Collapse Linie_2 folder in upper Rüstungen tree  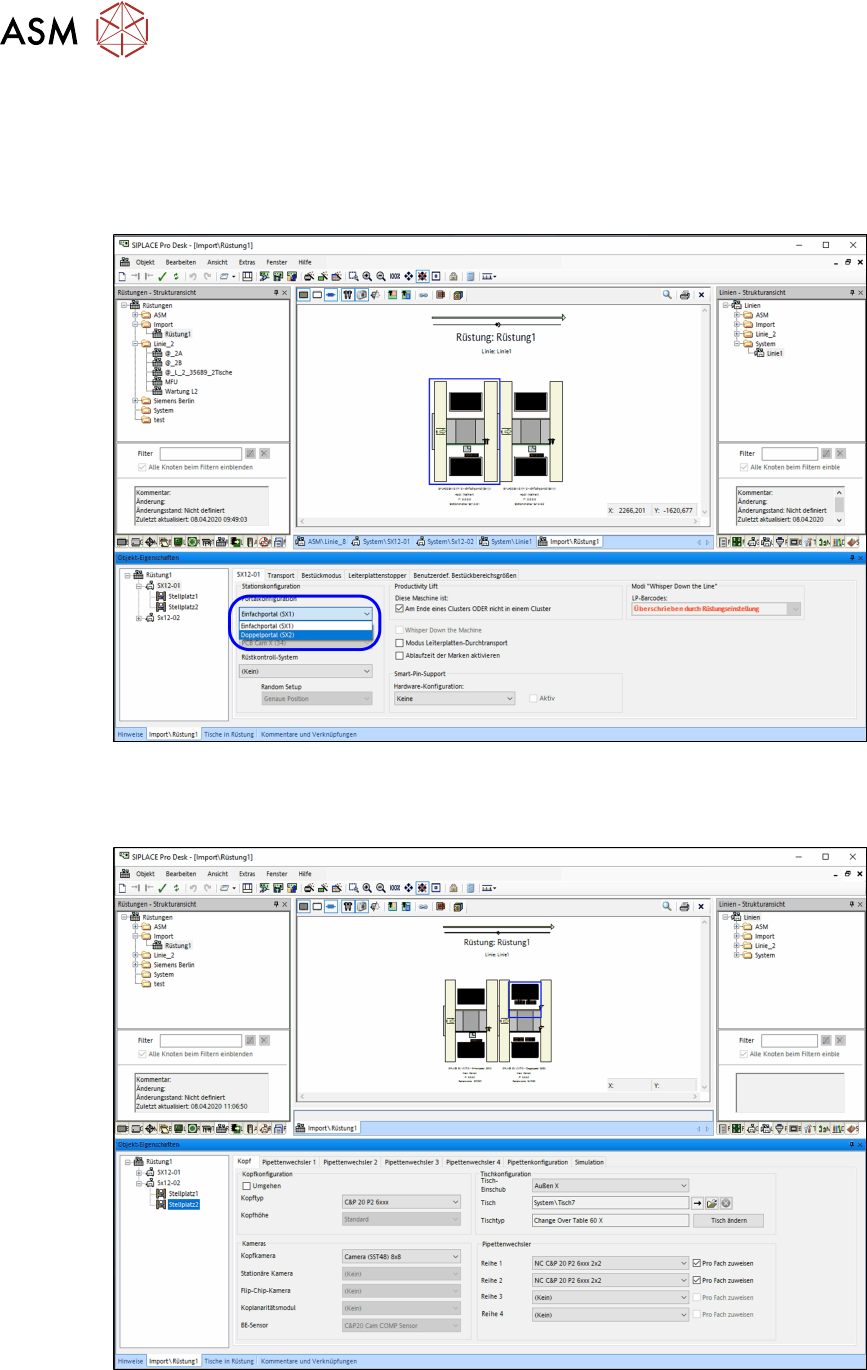[x=135, y=343]
